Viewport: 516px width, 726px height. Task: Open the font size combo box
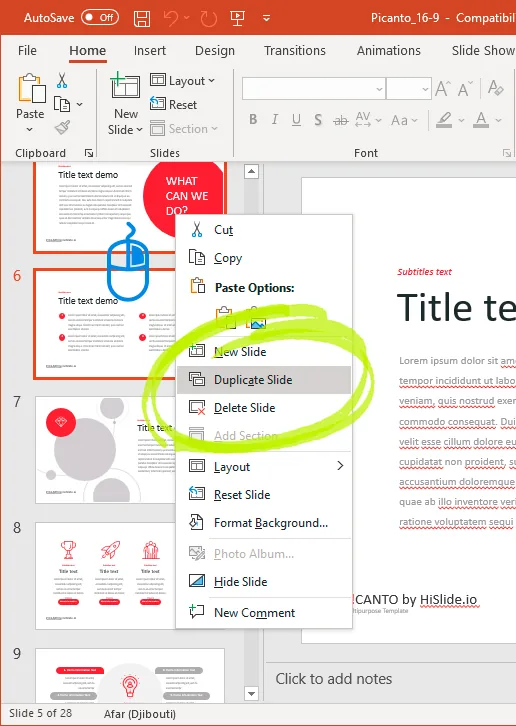[x=409, y=88]
